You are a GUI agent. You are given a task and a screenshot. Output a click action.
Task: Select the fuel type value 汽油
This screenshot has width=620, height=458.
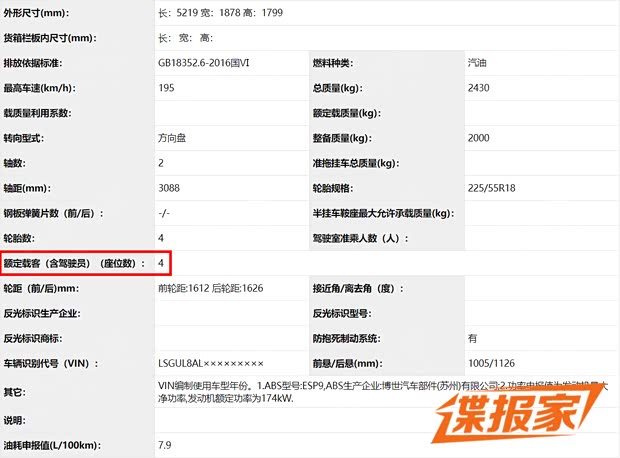478,63
